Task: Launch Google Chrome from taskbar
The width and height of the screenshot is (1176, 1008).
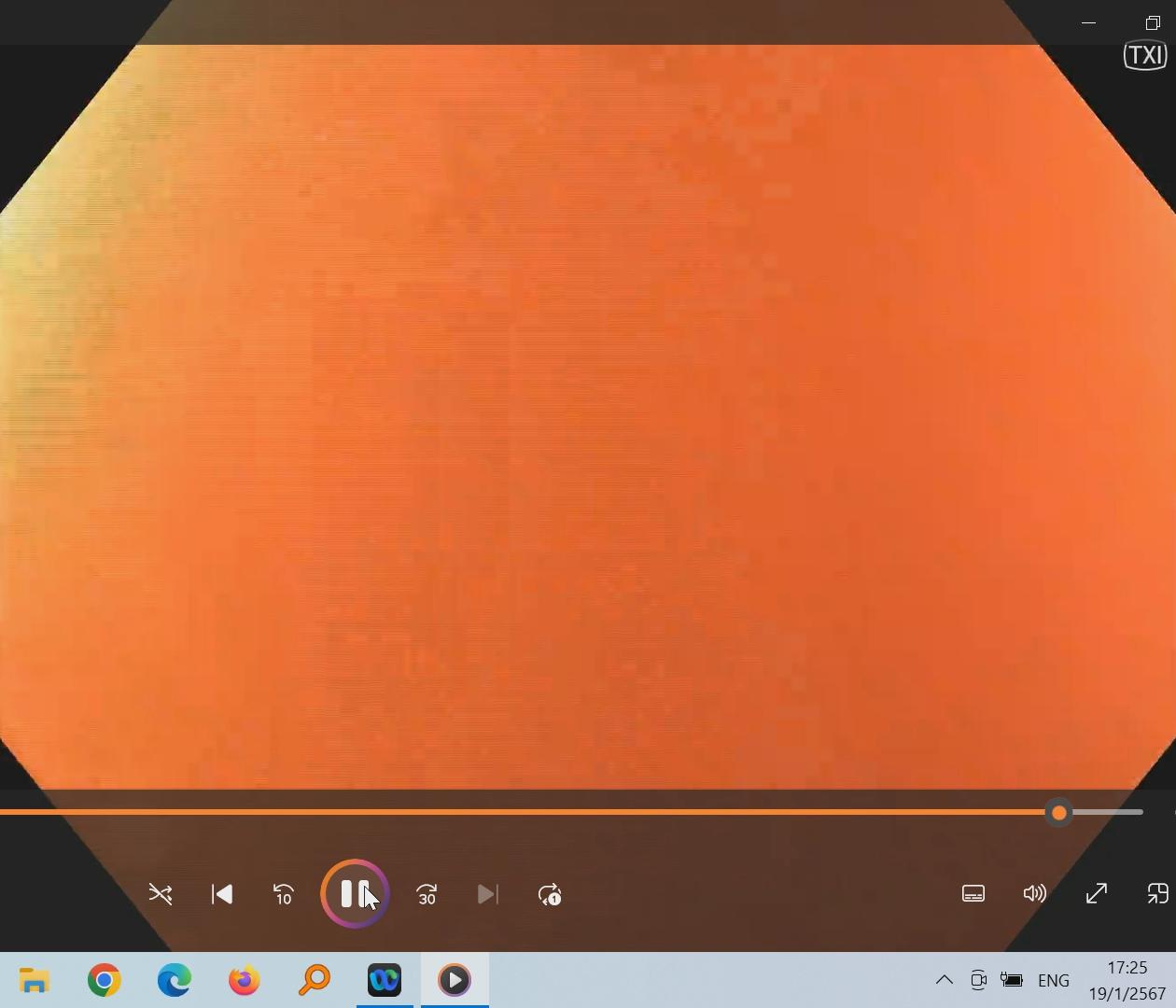Action: pyautogui.click(x=105, y=980)
